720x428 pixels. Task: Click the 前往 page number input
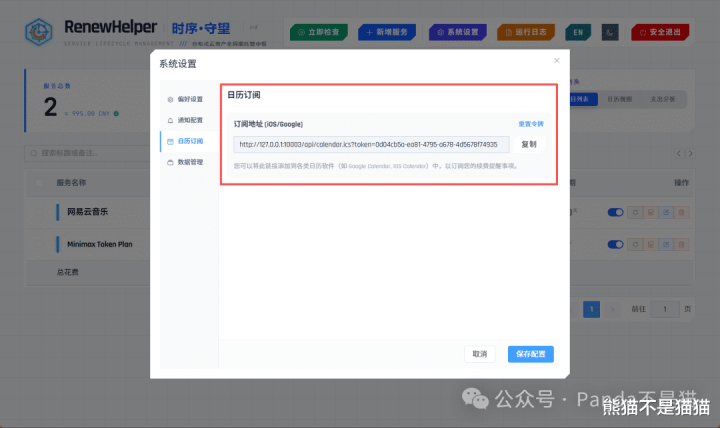pos(664,309)
